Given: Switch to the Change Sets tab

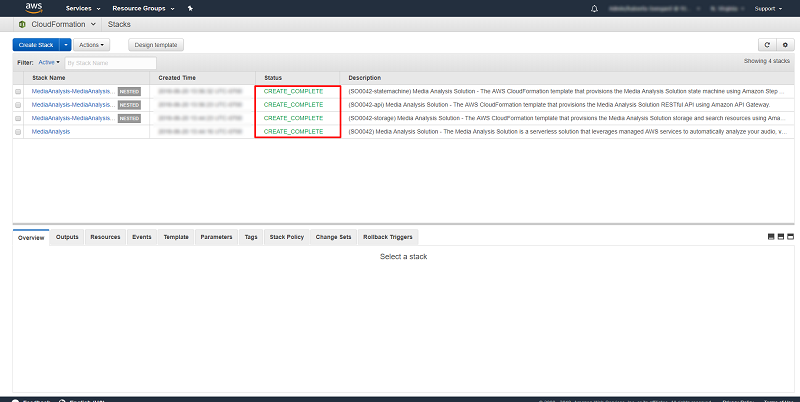Looking at the screenshot, I should coord(334,237).
